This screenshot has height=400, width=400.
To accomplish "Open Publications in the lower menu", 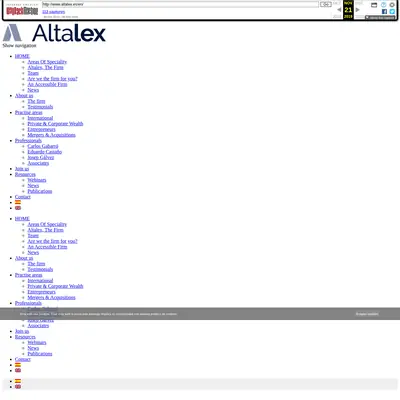I will (40, 354).
